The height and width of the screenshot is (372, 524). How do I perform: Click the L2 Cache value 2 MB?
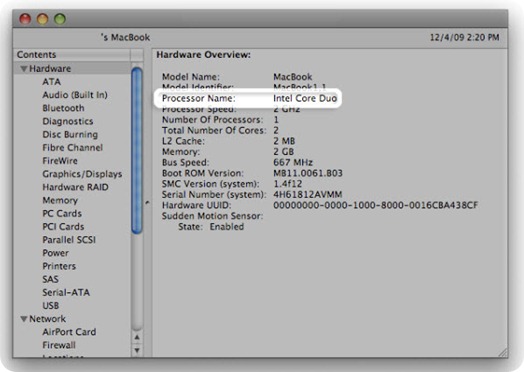pyautogui.click(x=284, y=141)
